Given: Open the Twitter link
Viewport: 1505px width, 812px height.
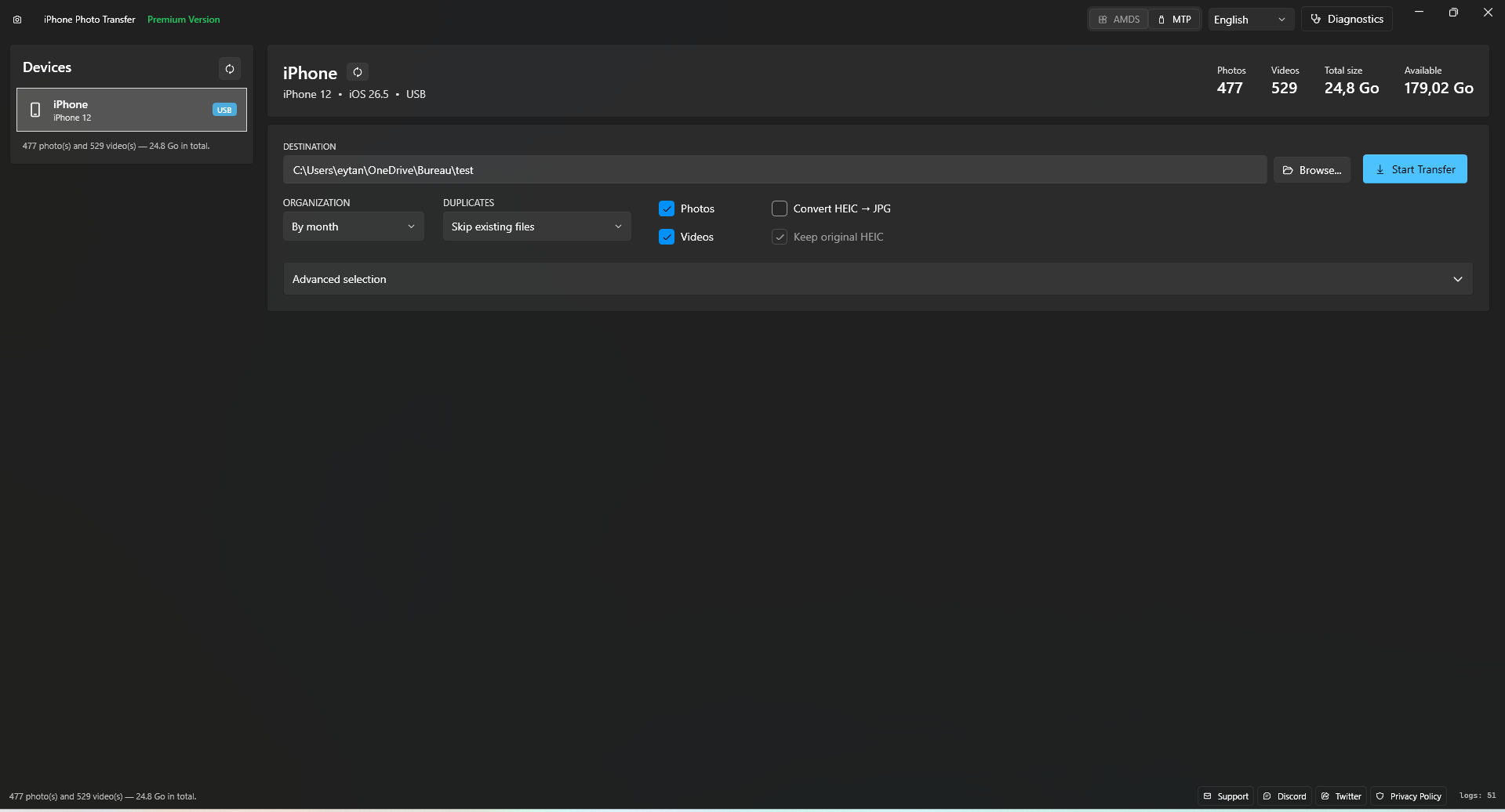Looking at the screenshot, I should [1341, 796].
